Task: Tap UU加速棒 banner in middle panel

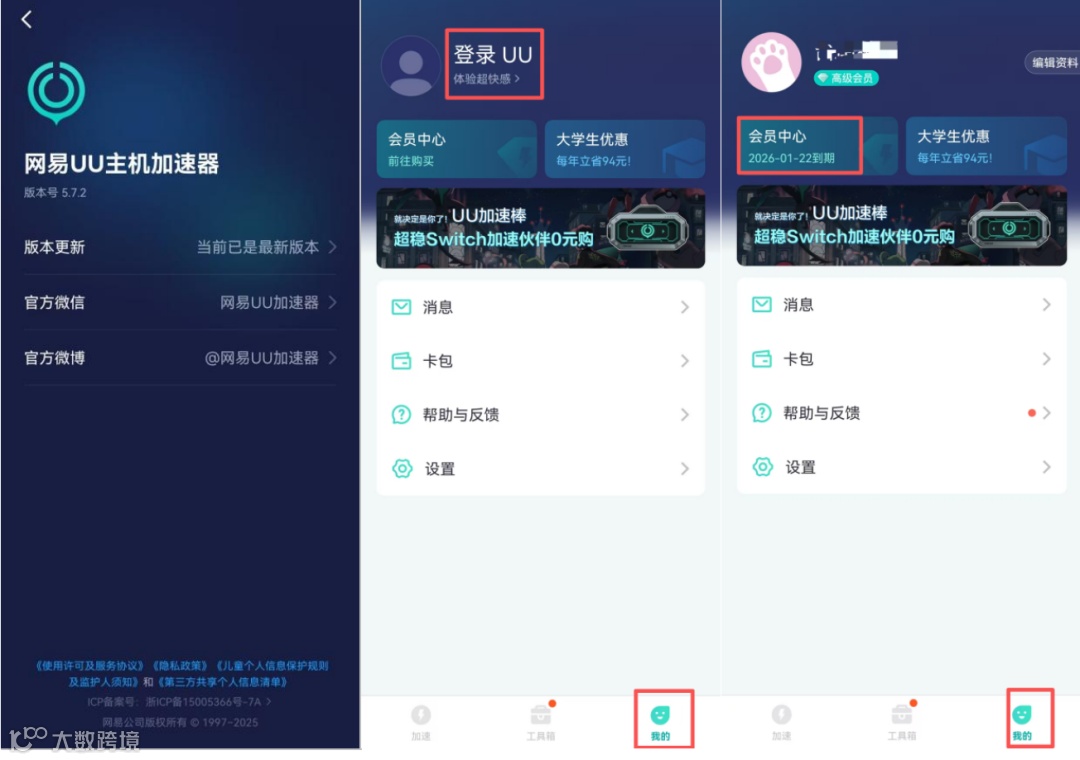Action: (541, 228)
